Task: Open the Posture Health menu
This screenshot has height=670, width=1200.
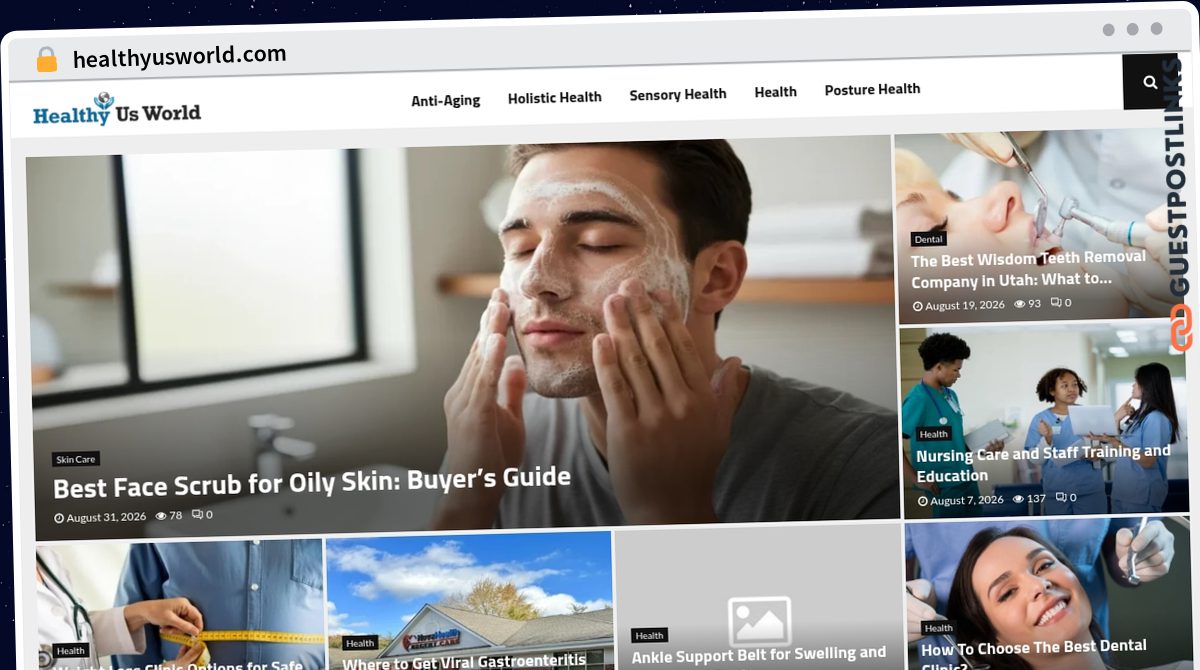Action: 873,89
